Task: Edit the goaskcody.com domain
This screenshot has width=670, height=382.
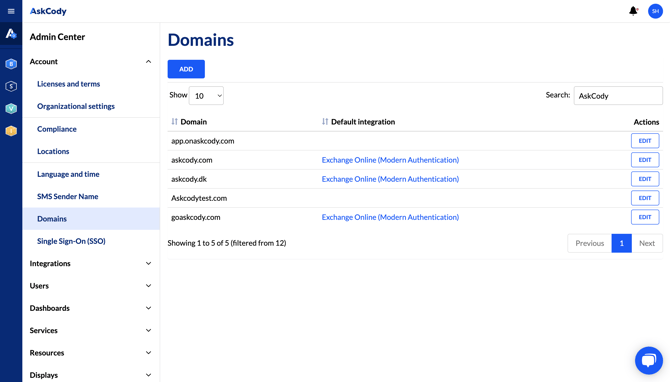Action: 645,217
